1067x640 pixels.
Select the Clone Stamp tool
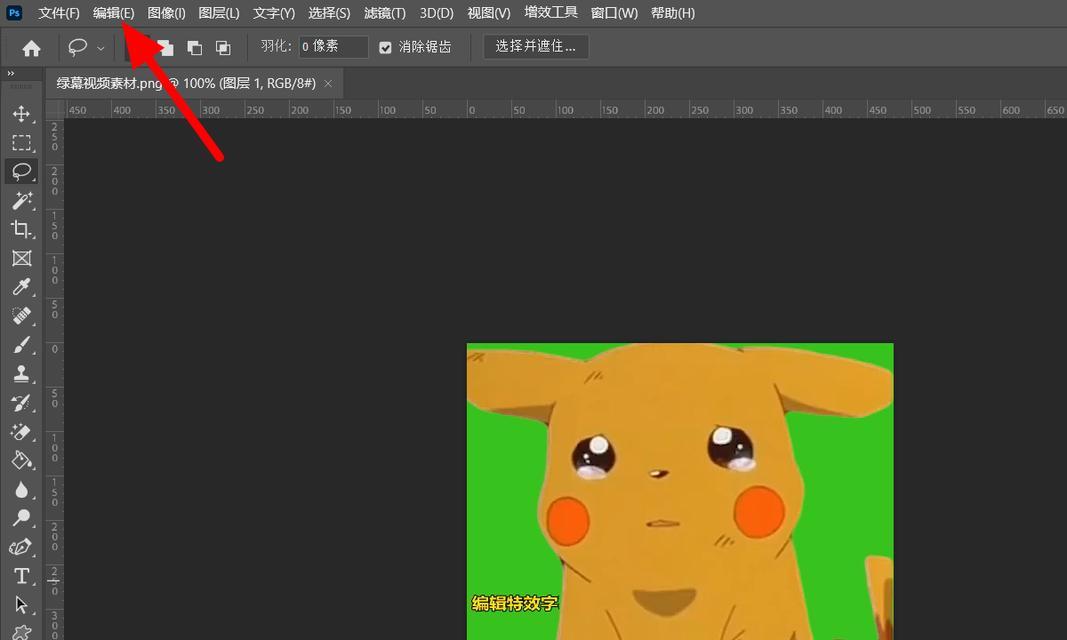pos(21,373)
